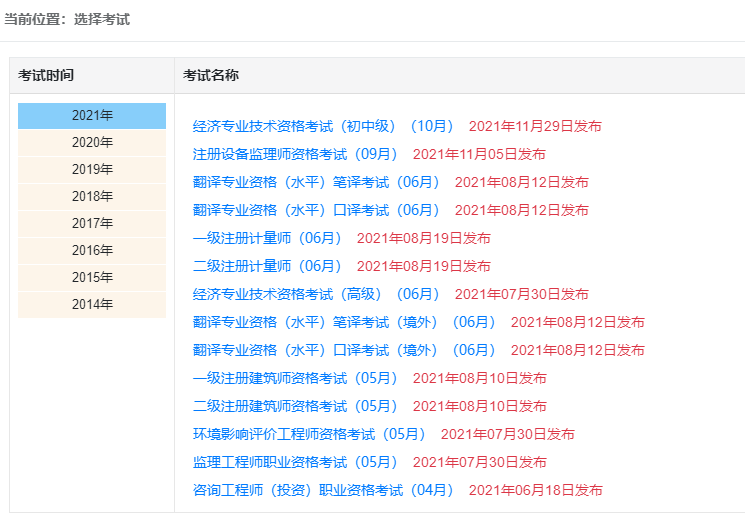Select 翻译专业资格（水平）口译考试（06月） link

(x=316, y=210)
